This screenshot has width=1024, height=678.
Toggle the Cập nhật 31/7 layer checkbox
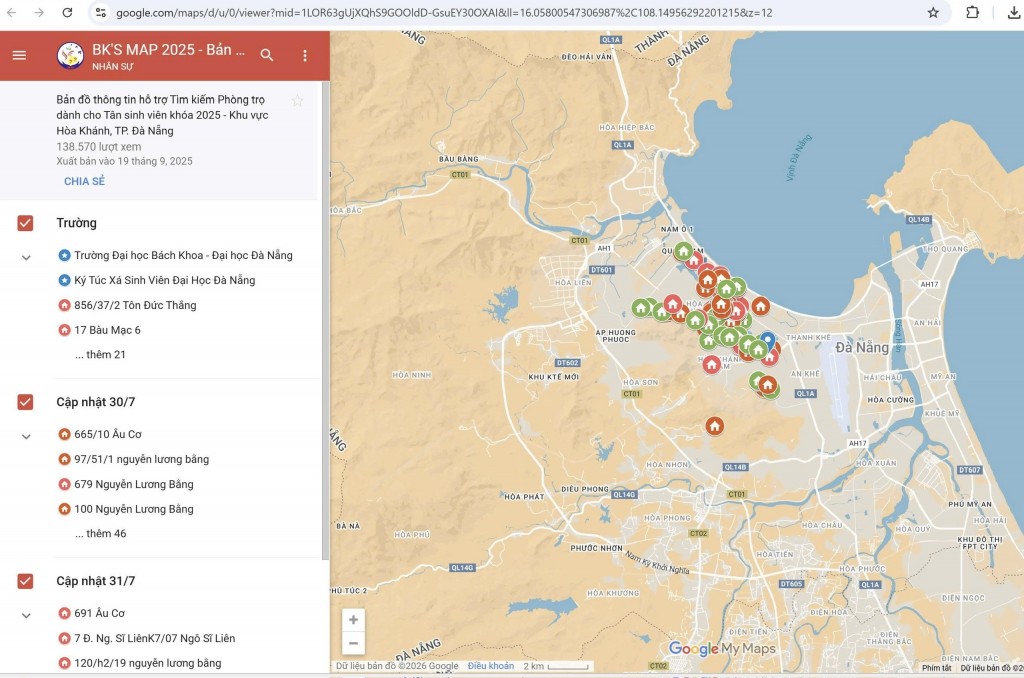pos(25,580)
